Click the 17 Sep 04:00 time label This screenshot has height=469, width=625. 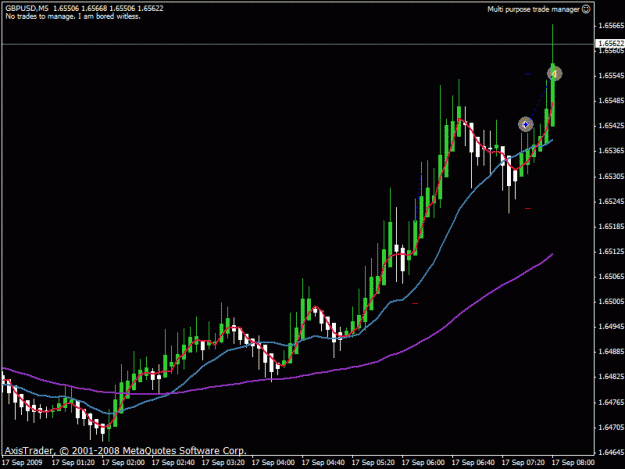coord(273,463)
